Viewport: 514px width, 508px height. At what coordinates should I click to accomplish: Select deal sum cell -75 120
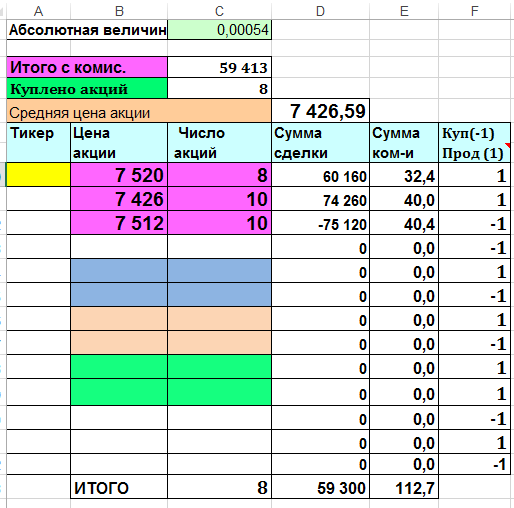tap(320, 223)
